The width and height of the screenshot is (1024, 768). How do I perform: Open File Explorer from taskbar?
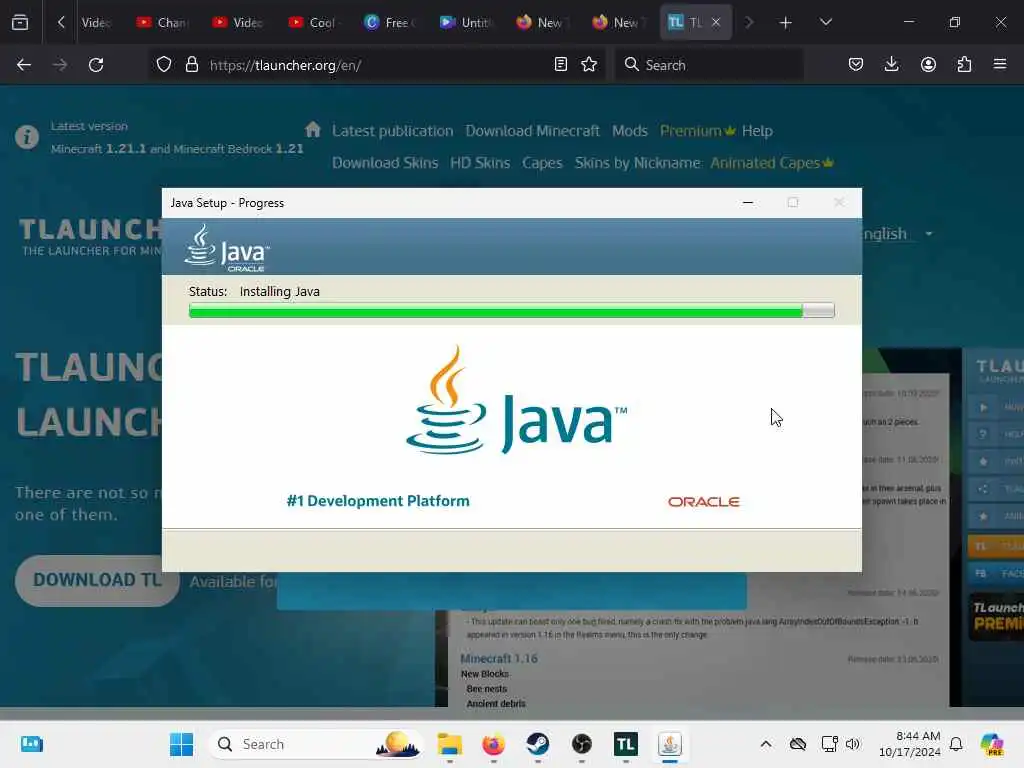[450, 744]
